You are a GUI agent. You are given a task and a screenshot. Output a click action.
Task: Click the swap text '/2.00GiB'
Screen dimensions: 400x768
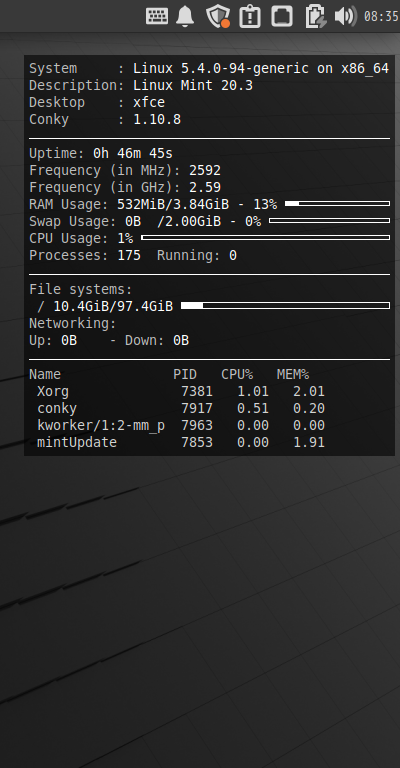point(189,221)
